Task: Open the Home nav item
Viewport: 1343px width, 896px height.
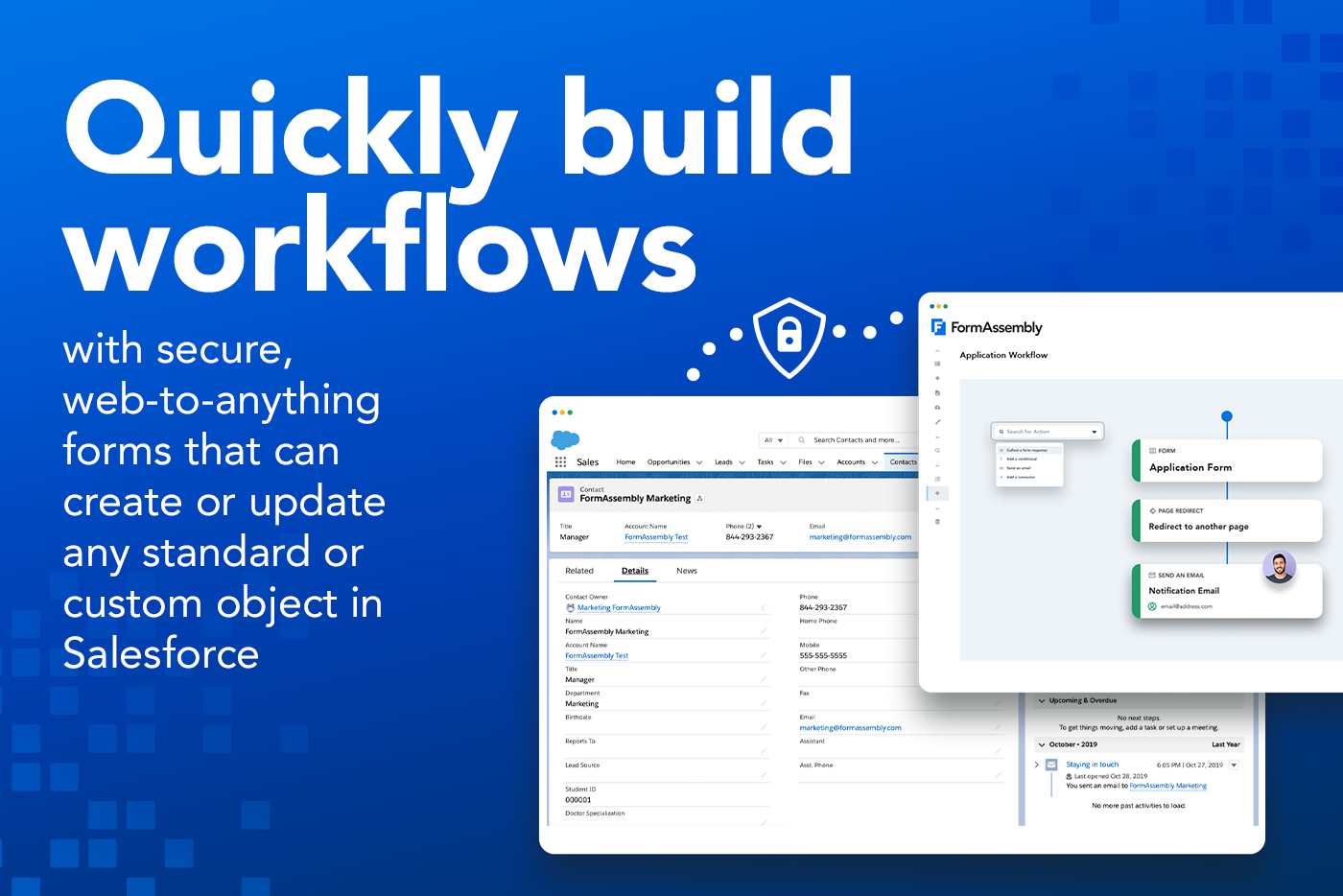Action: (625, 462)
